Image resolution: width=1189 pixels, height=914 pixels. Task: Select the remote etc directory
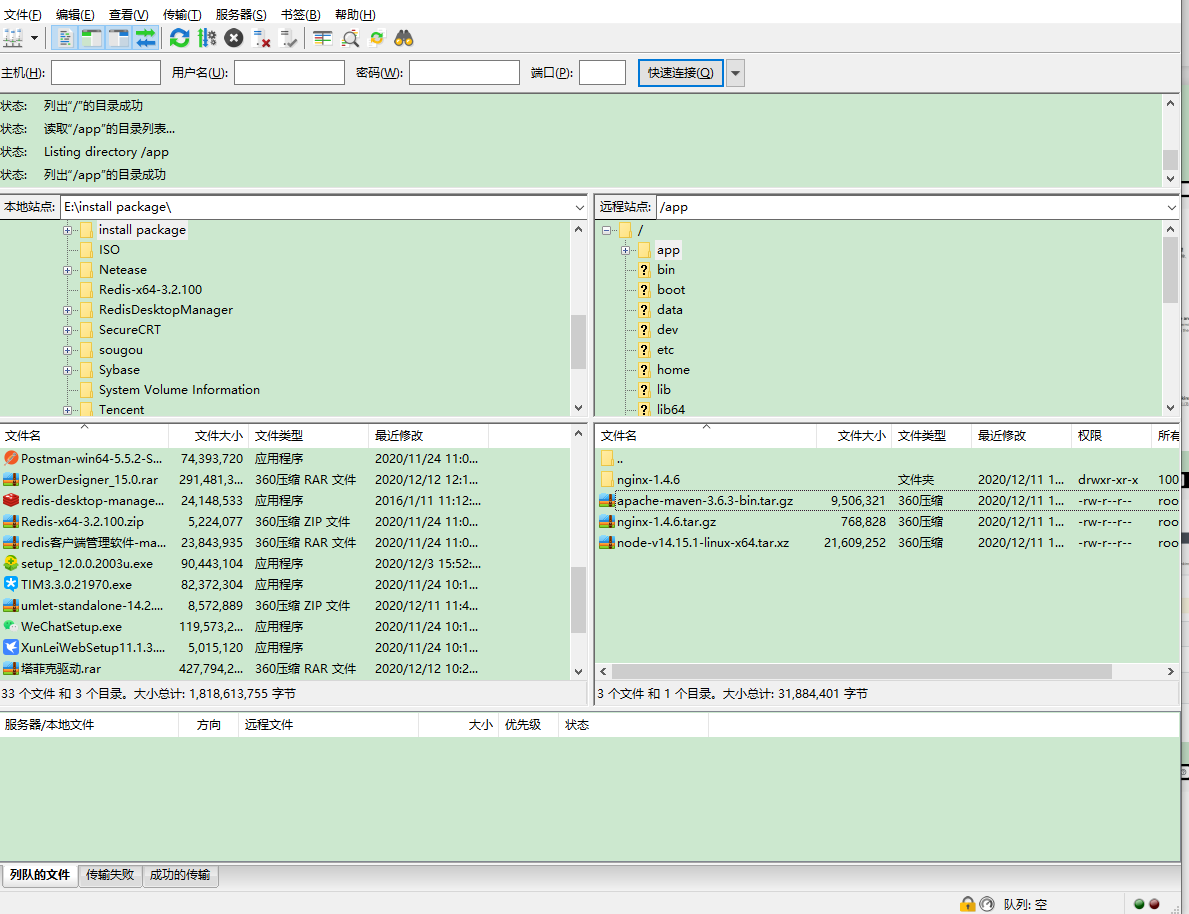pyautogui.click(x=665, y=350)
